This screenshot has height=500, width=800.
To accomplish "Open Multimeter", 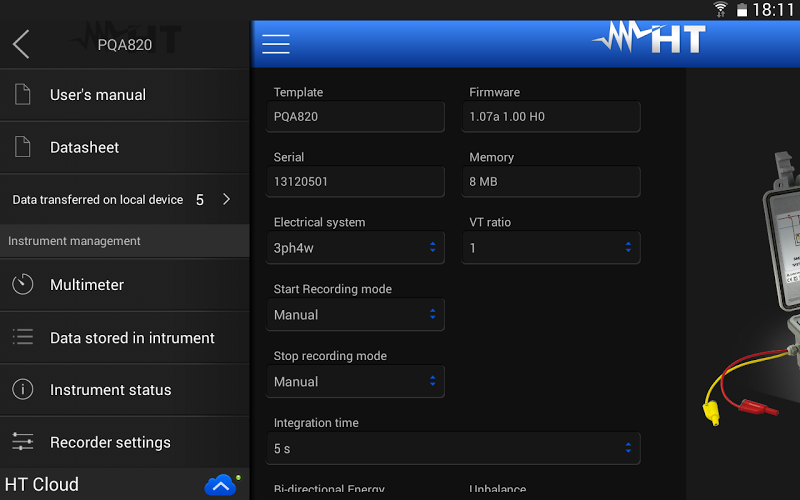I will coord(124,285).
